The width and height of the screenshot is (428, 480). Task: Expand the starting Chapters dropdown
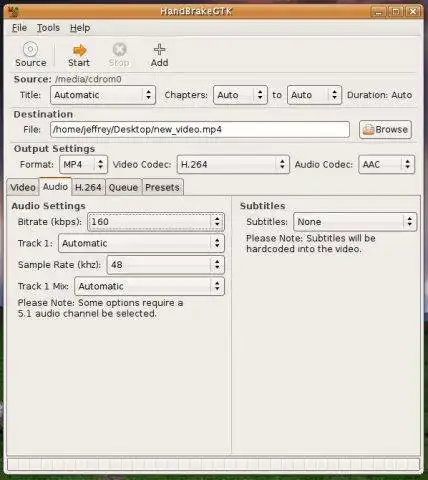coord(240,95)
